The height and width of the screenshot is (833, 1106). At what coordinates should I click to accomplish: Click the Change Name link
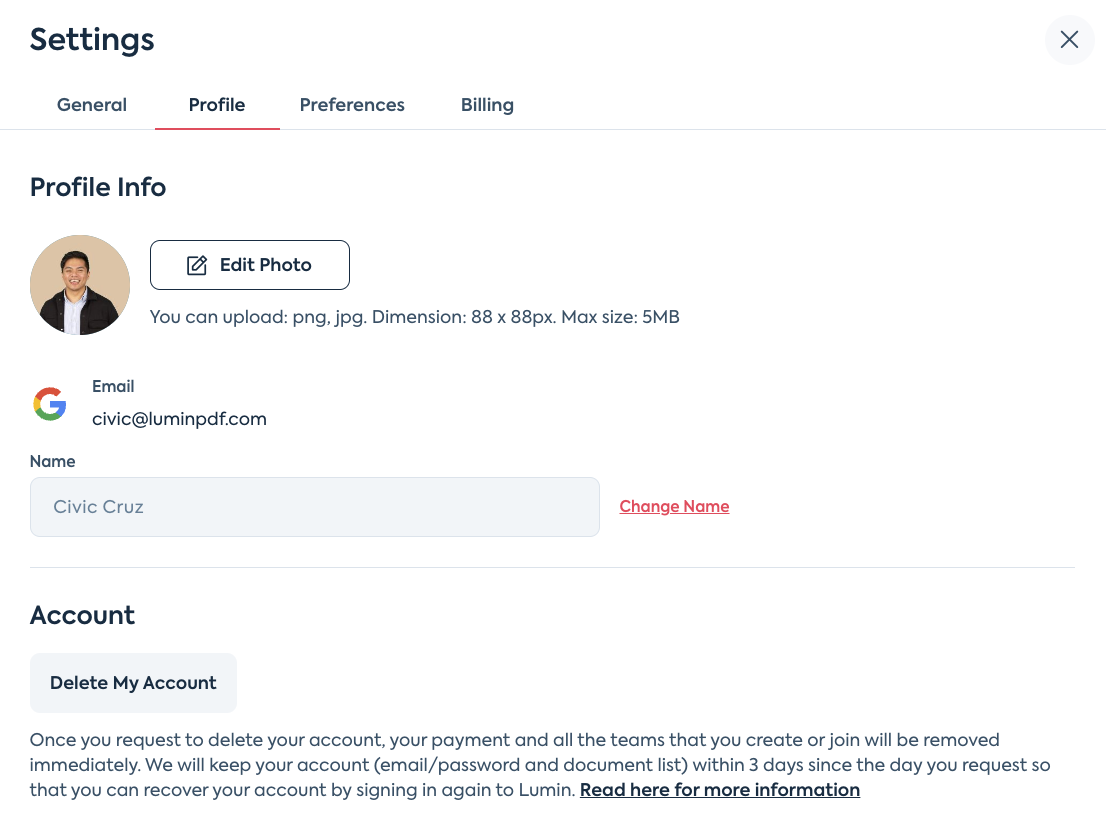674,506
